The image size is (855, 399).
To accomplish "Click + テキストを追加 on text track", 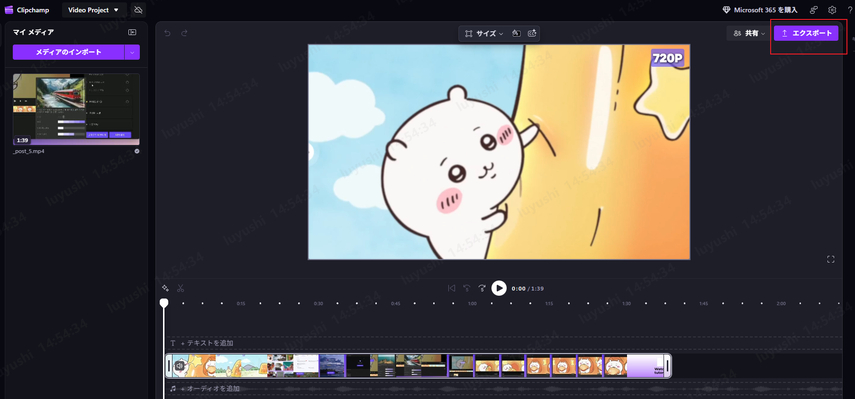I will click(207, 343).
